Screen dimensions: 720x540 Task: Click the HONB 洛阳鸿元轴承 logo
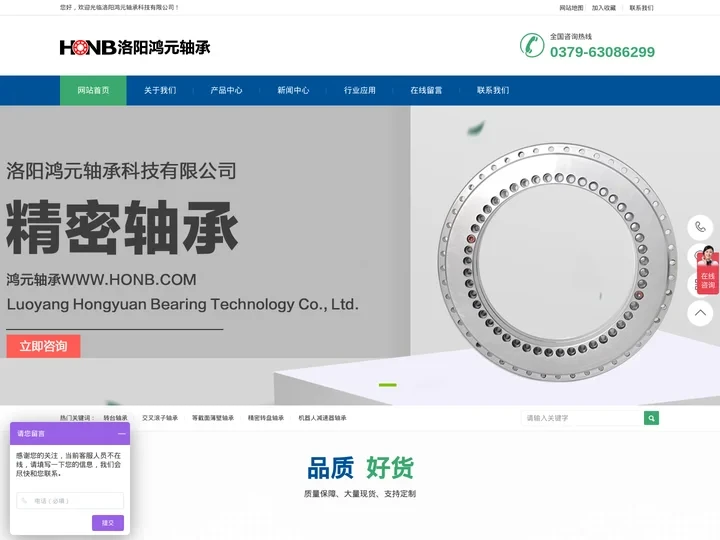pos(135,47)
